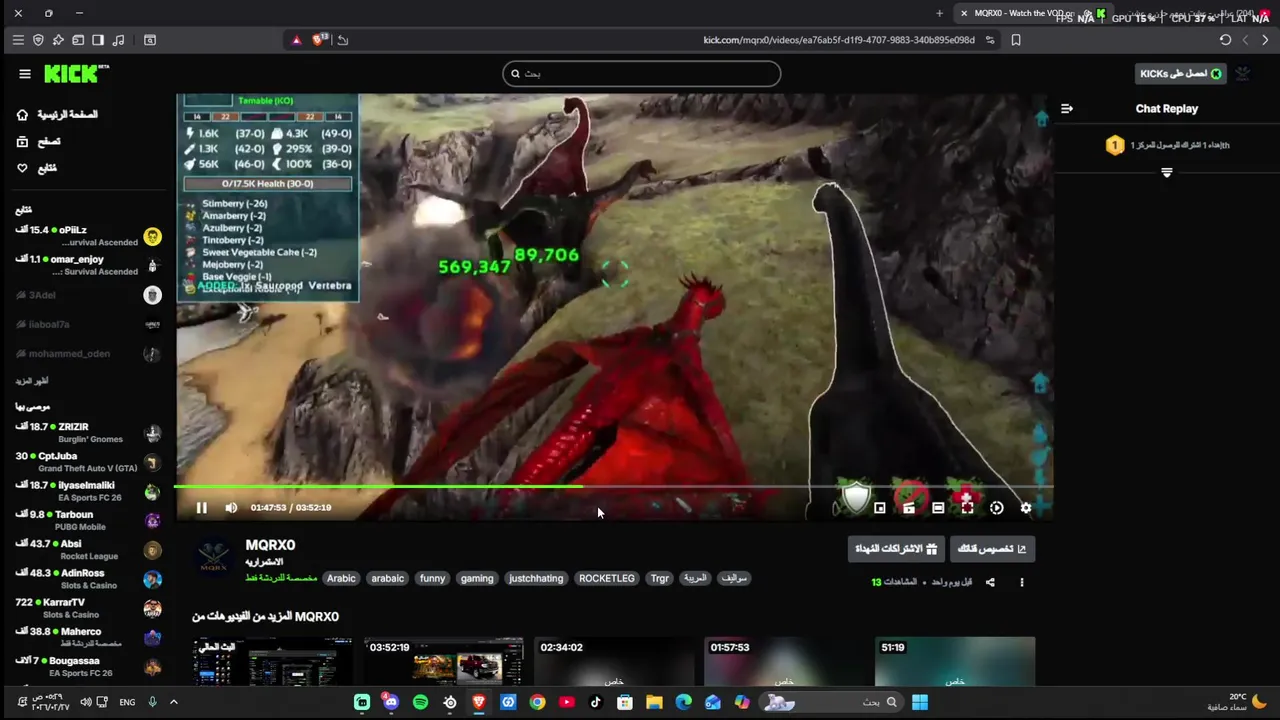This screenshot has height=720, width=1280.
Task: Open a new browser tab
Action: (939, 13)
